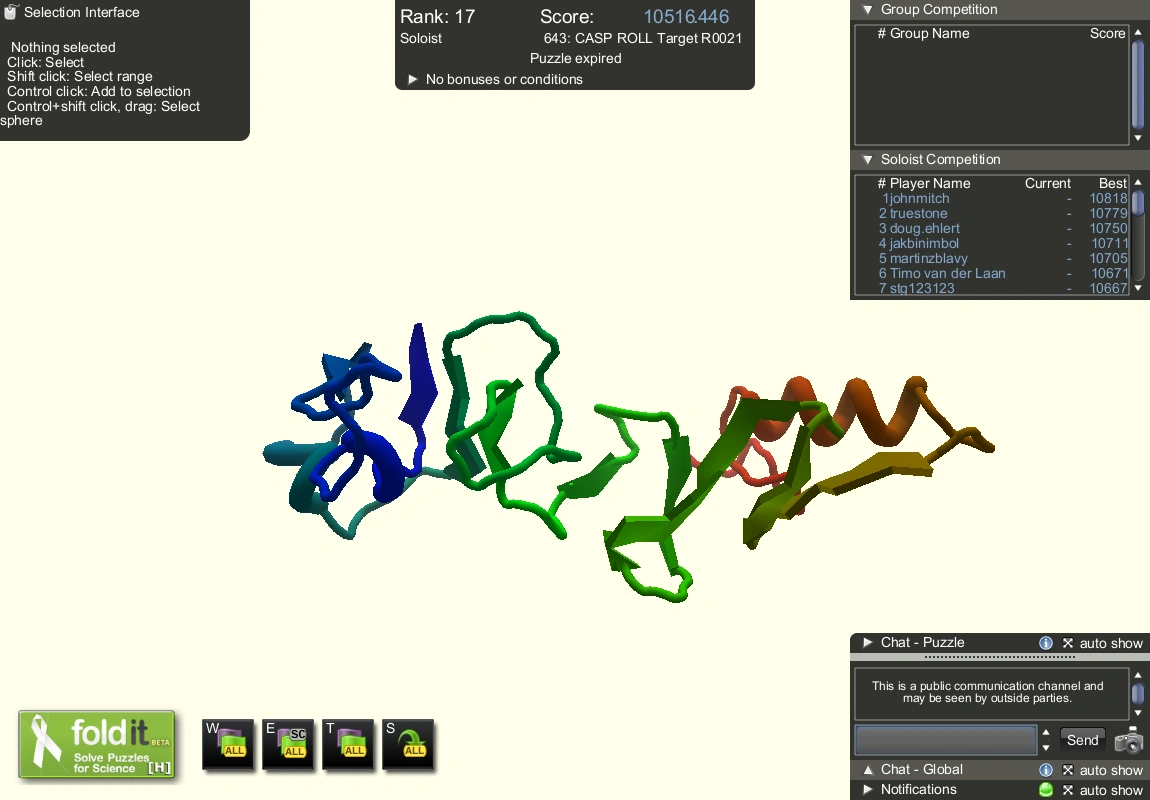Expand the Chat - Puzzle panel
Image resolution: width=1150 pixels, height=800 pixels.
pos(866,643)
